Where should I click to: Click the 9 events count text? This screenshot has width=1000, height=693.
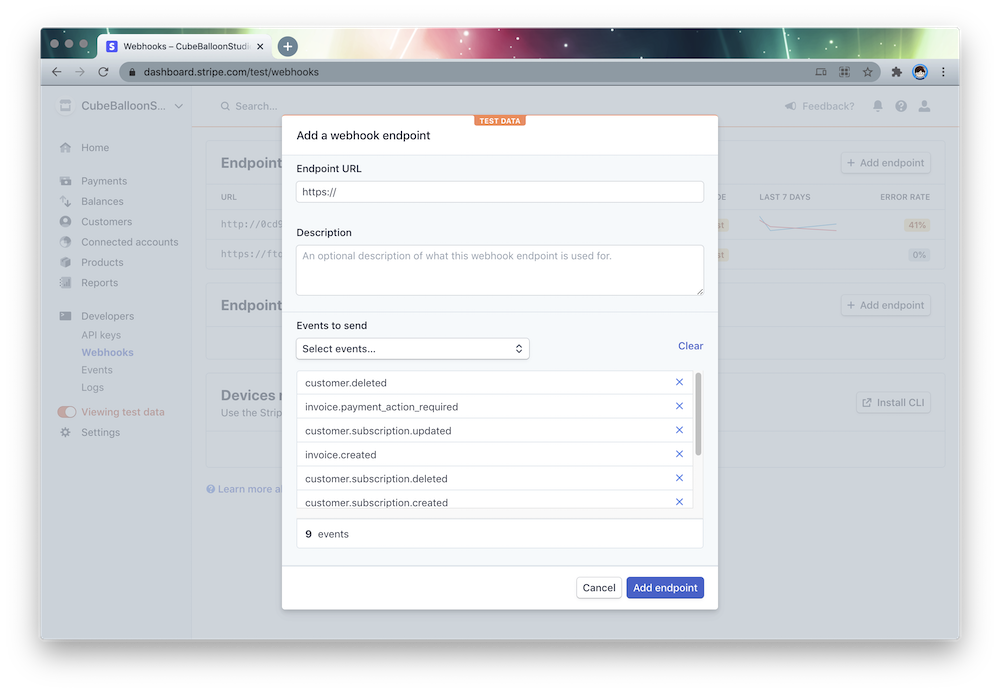pos(327,534)
